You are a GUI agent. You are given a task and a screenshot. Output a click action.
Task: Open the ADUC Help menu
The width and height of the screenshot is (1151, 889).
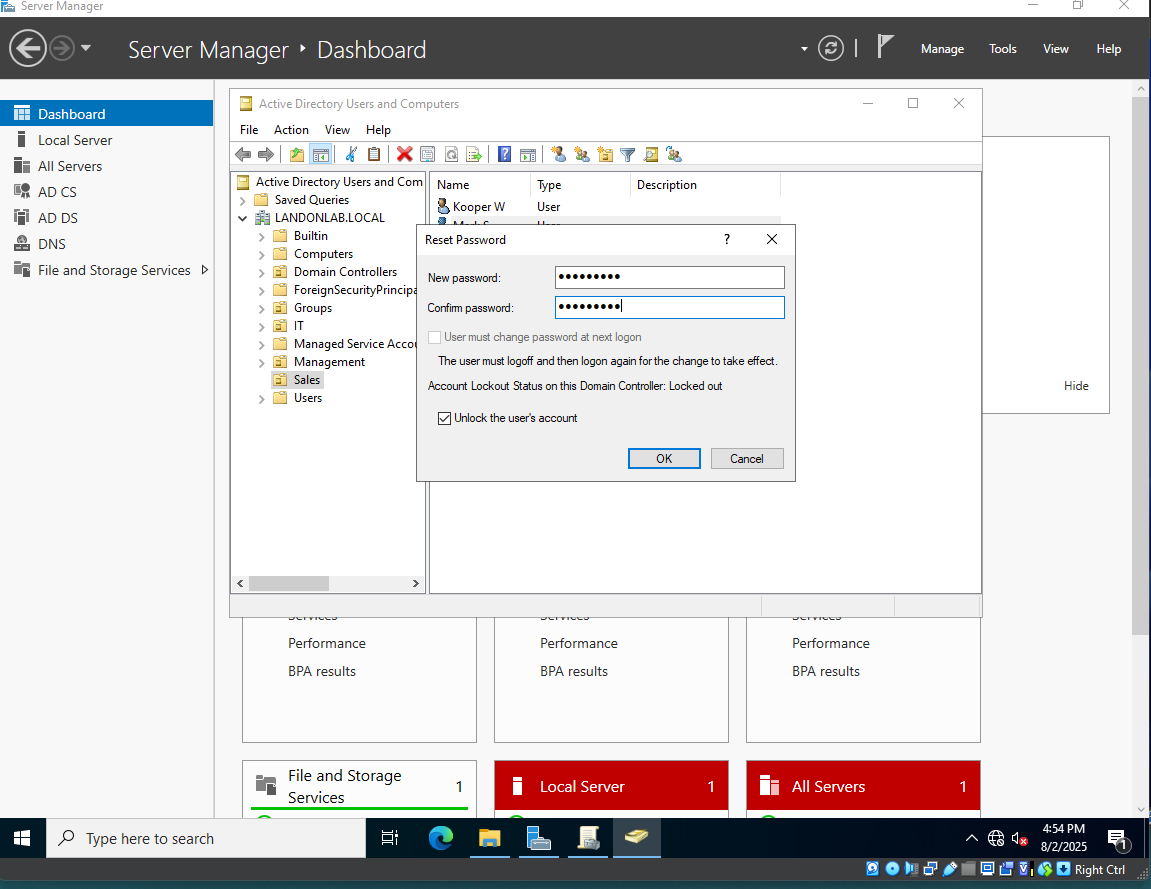pyautogui.click(x=378, y=129)
